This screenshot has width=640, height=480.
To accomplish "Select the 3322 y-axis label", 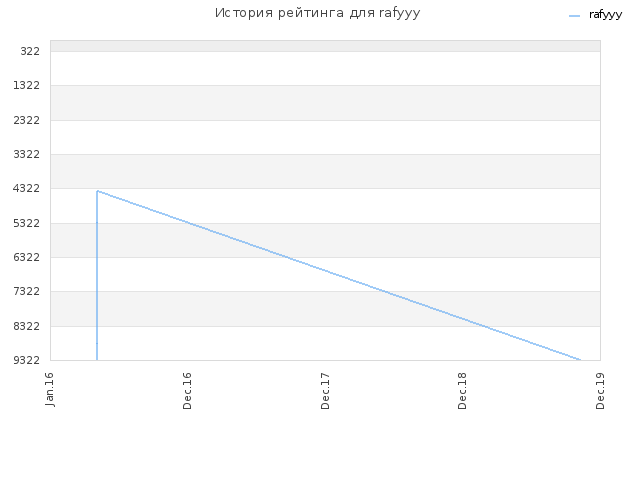I will (27, 154).
